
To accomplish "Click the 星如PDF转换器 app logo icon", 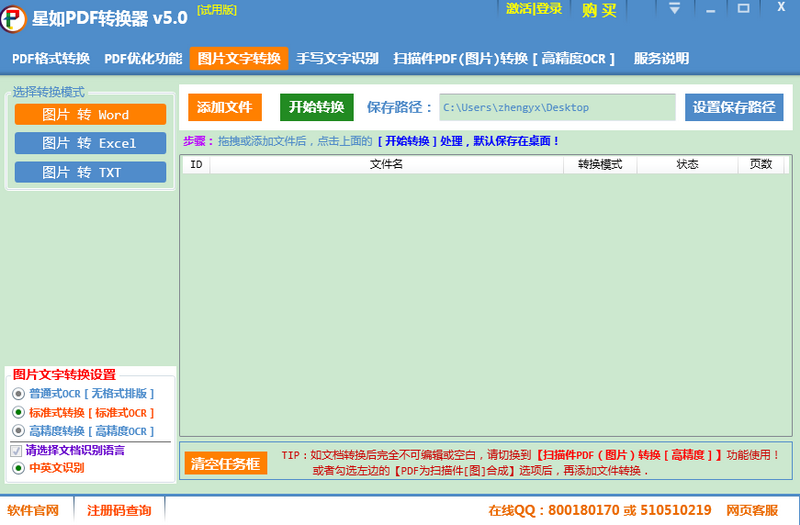I will pyautogui.click(x=13, y=19).
